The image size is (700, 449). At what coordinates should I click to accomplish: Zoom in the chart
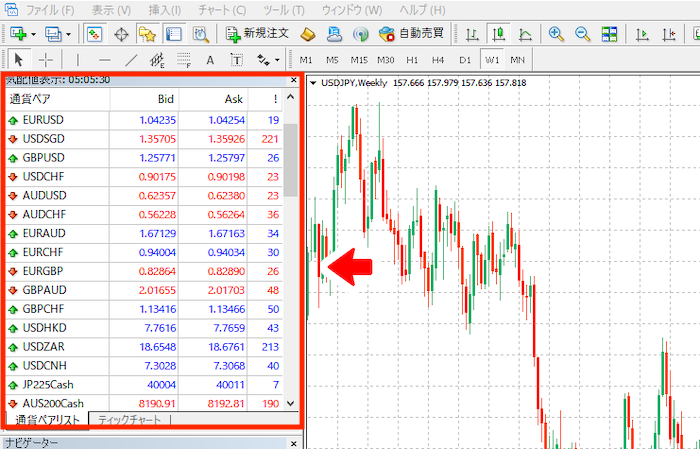[556, 34]
